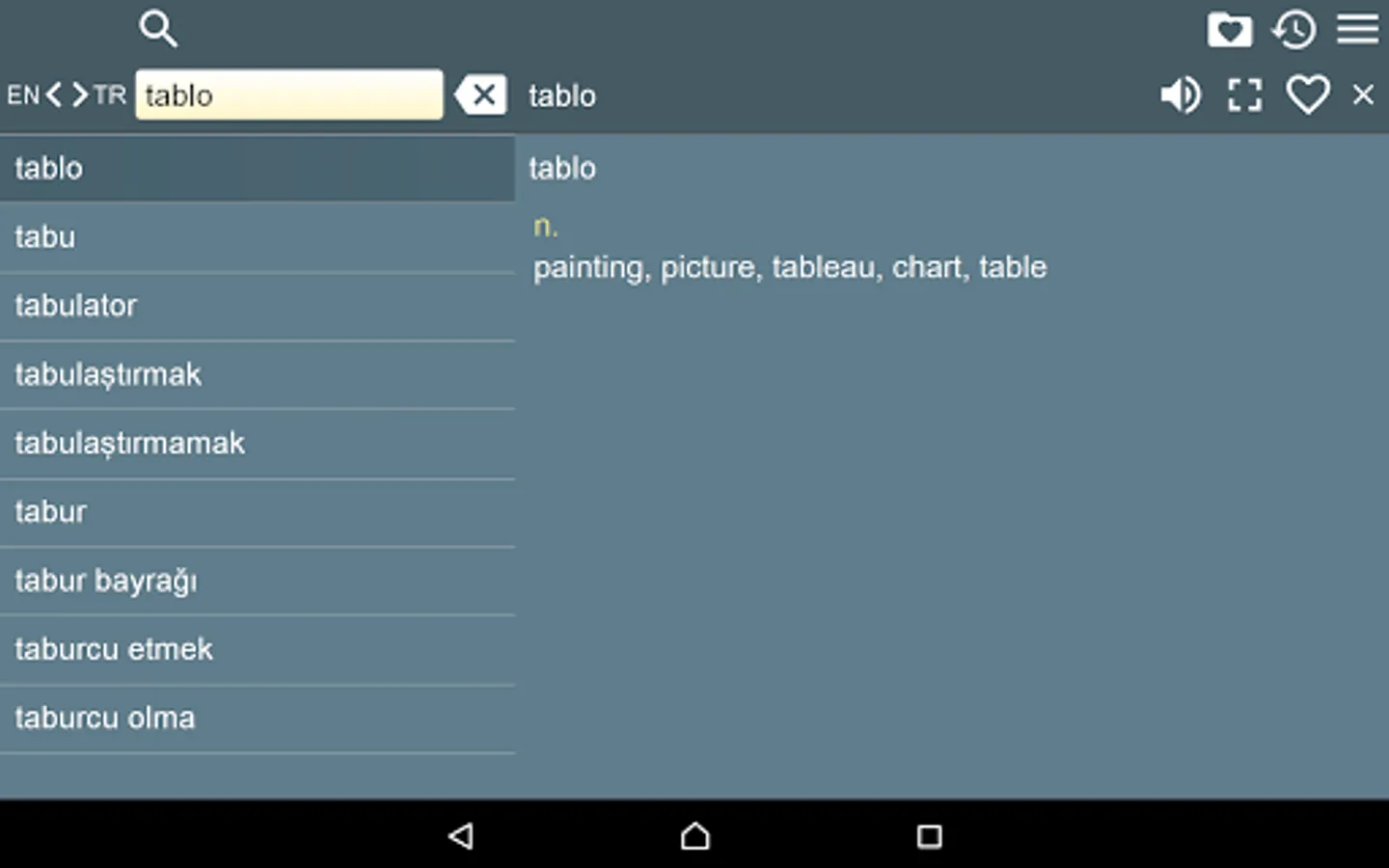Expand the definition to fullscreen

tap(1244, 95)
